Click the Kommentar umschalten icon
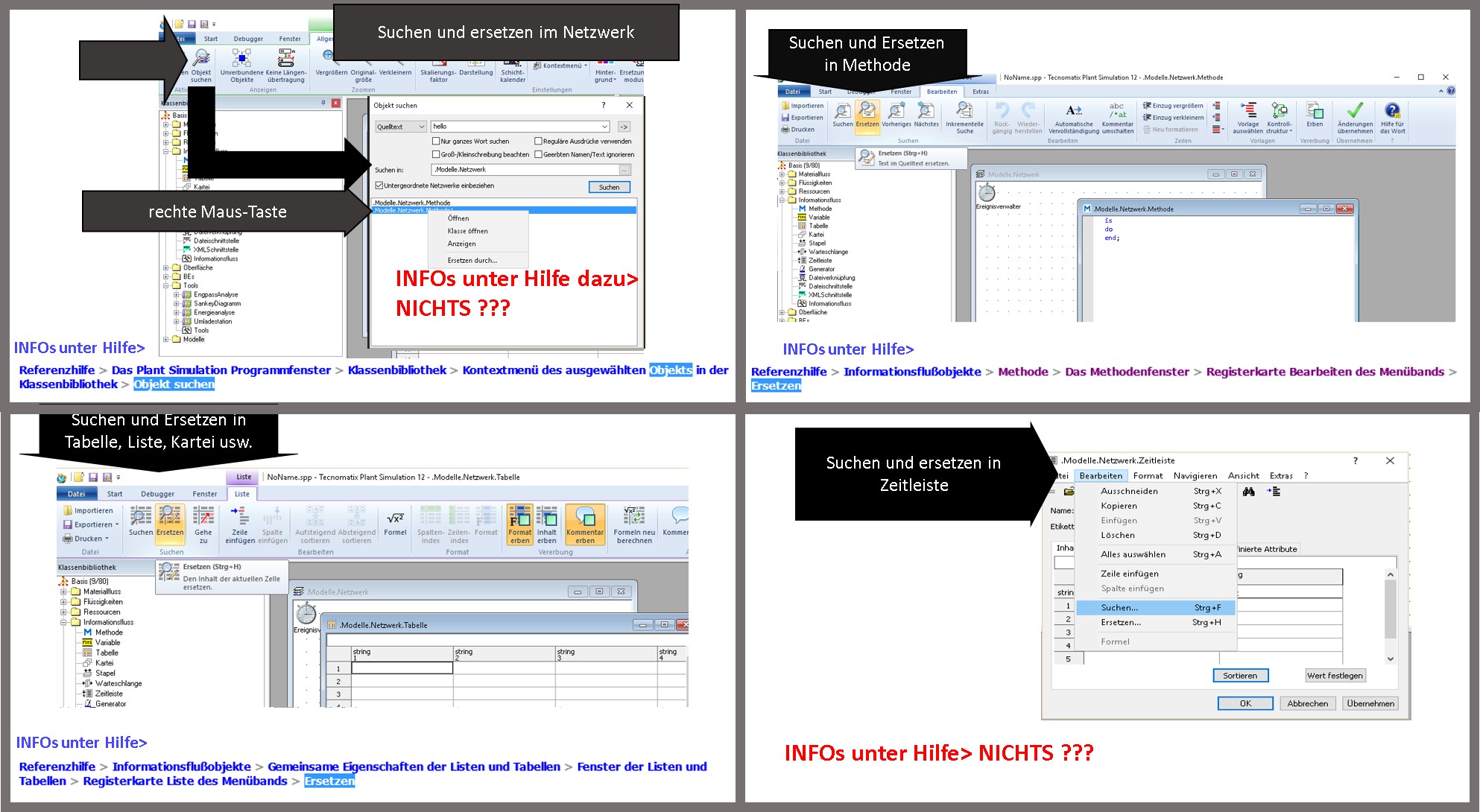Image resolution: width=1480 pixels, height=812 pixels. [1117, 118]
